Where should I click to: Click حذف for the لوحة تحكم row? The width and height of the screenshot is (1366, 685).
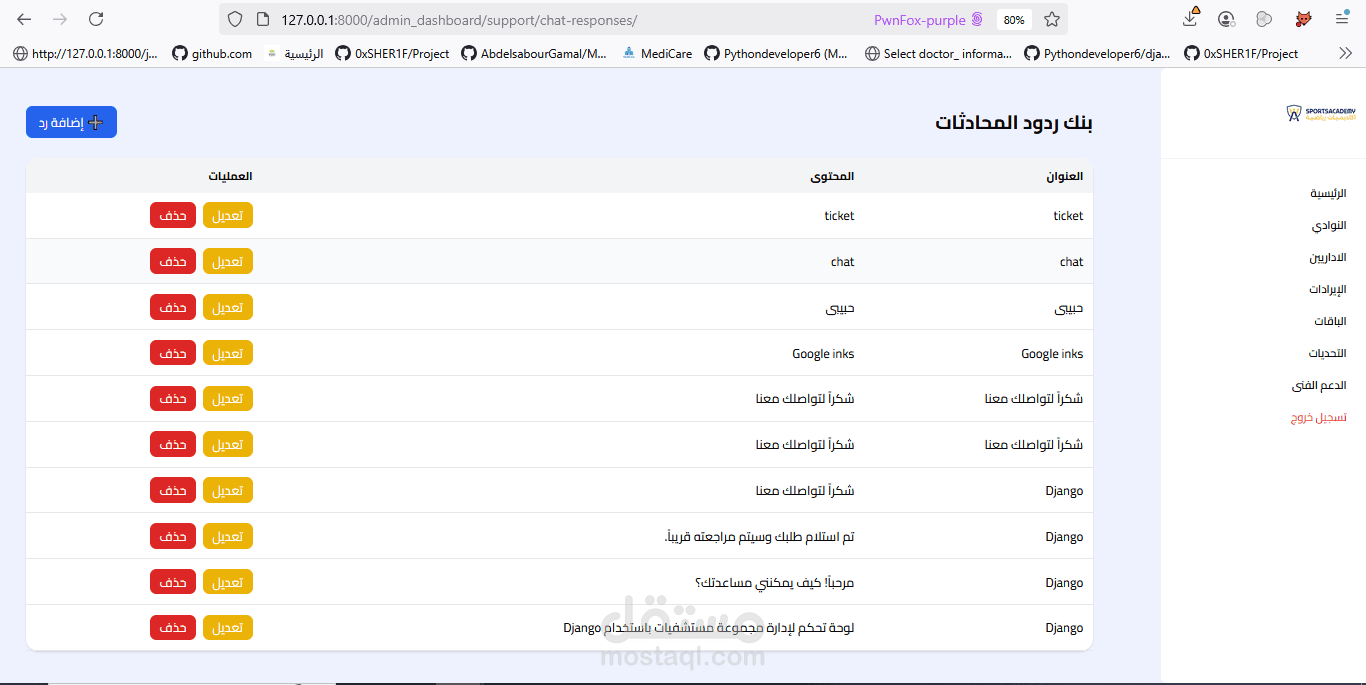pos(173,628)
